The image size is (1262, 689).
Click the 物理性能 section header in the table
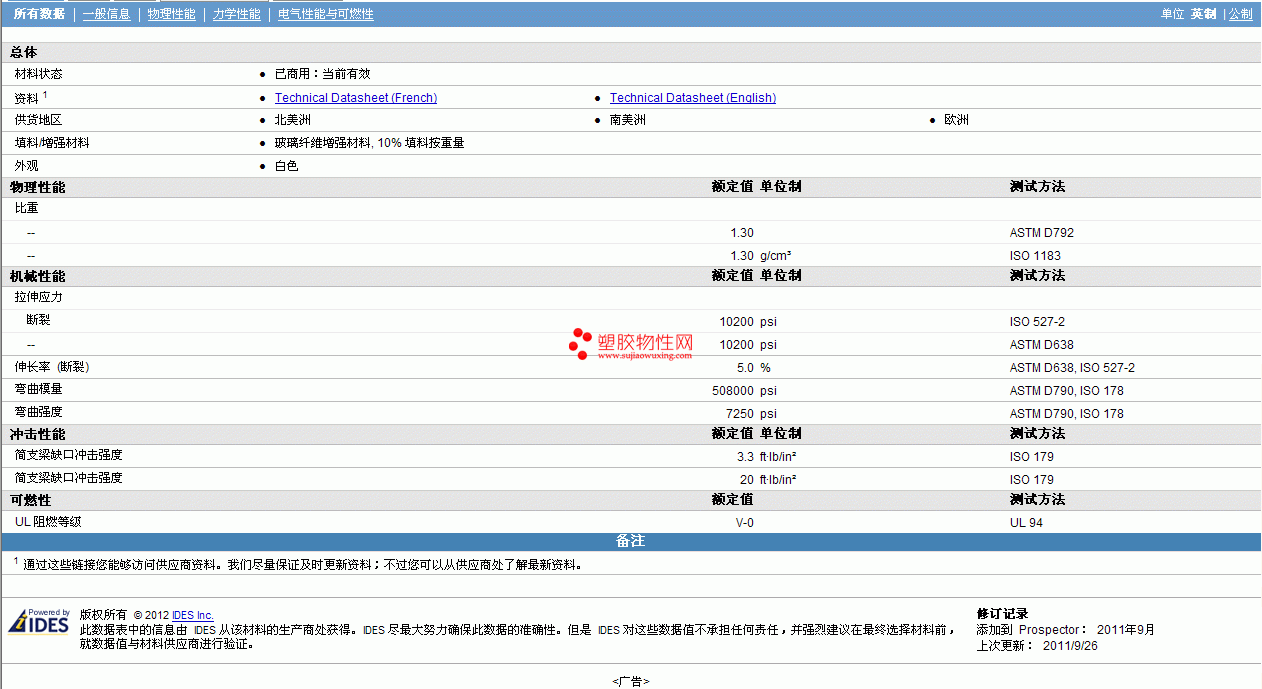coord(38,187)
